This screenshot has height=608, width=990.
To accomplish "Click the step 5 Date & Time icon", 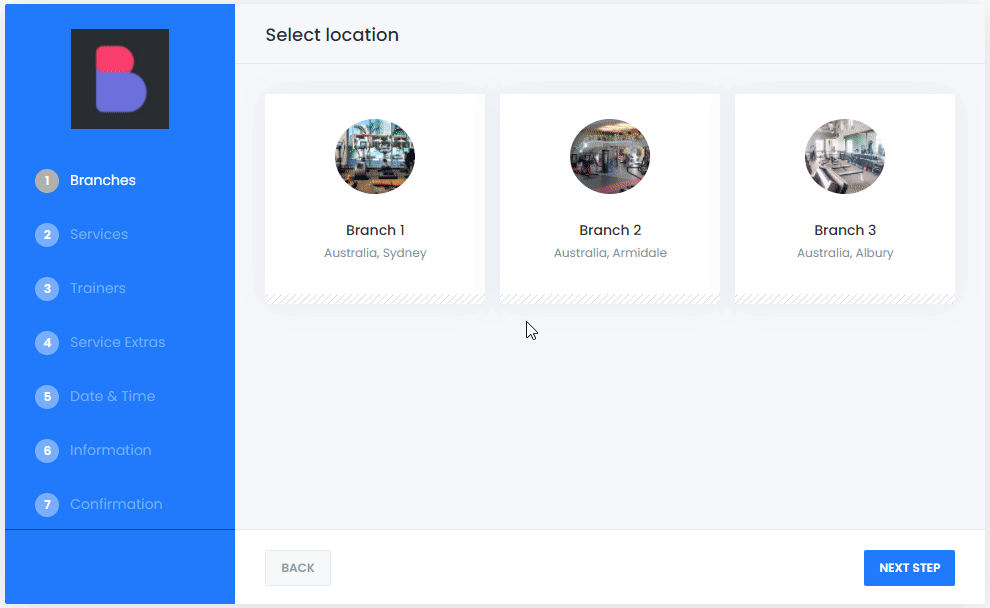I will 46,396.
